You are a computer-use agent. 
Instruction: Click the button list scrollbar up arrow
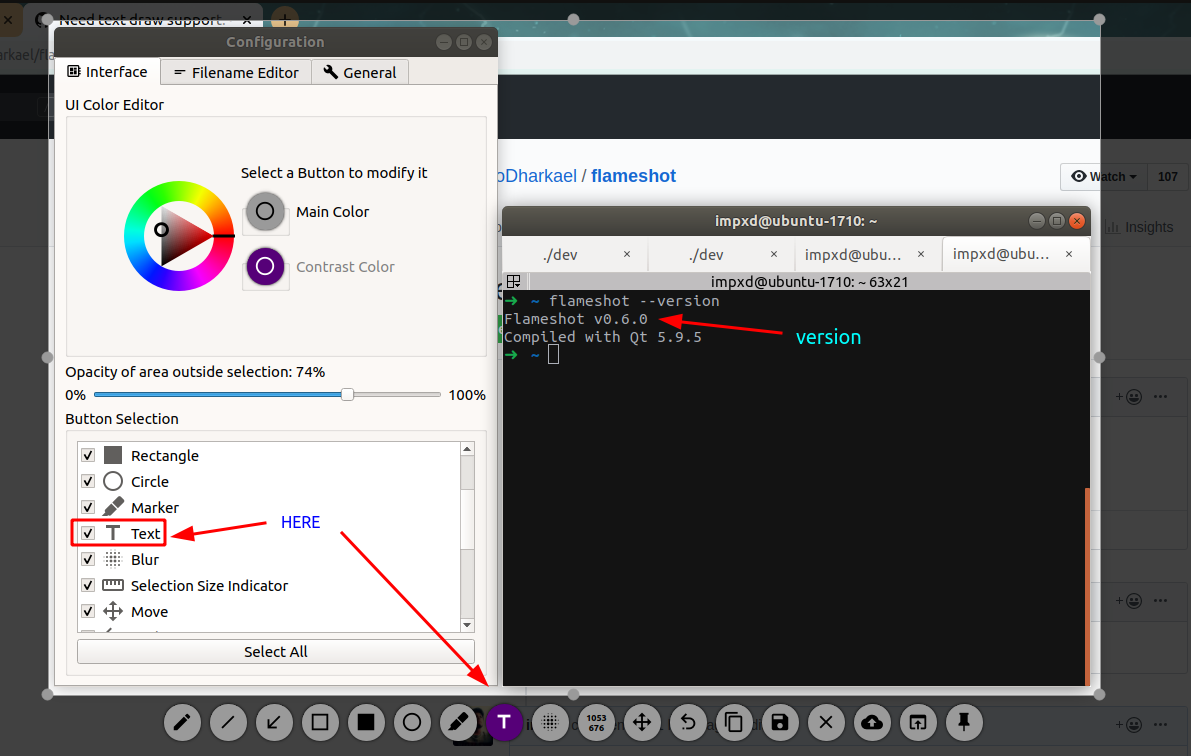(x=467, y=449)
